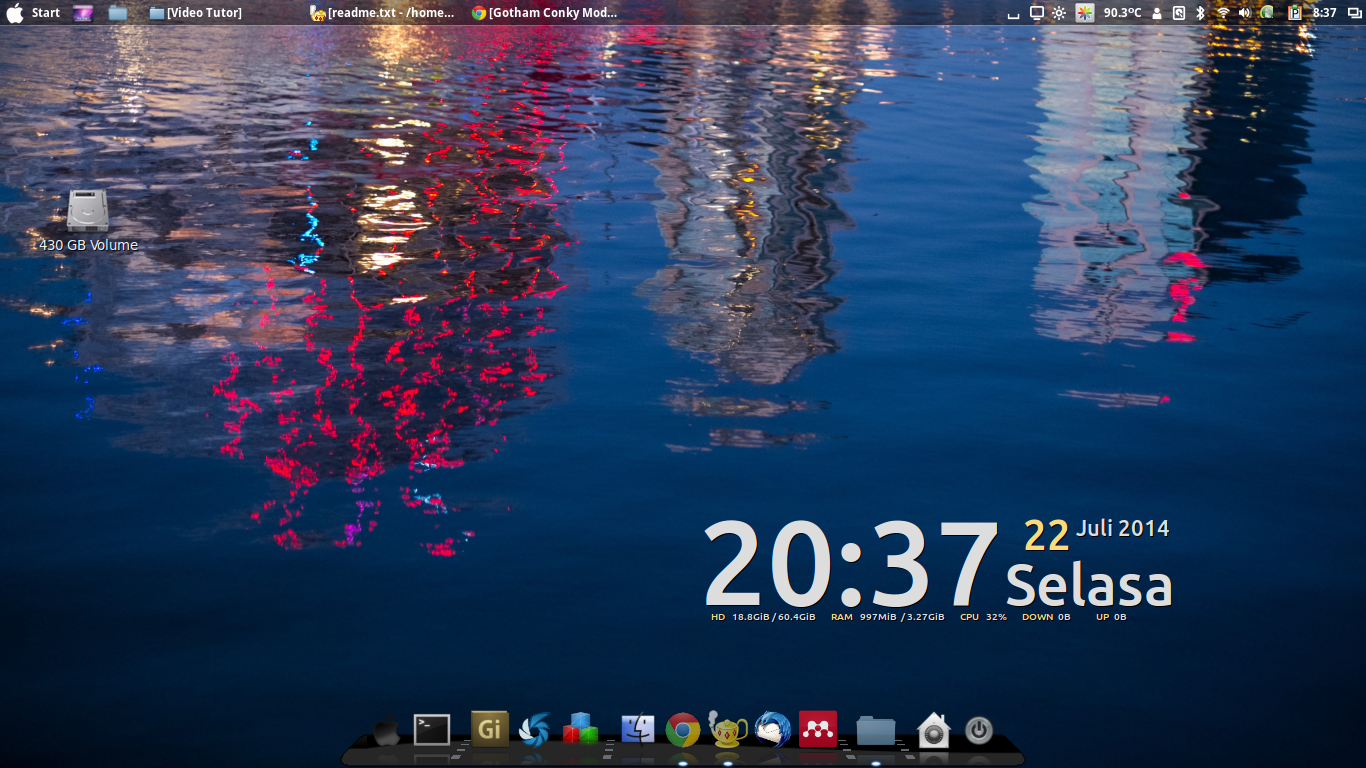This screenshot has height=768, width=1366.
Task: Click the Selasa day name text
Action: coord(1088,585)
